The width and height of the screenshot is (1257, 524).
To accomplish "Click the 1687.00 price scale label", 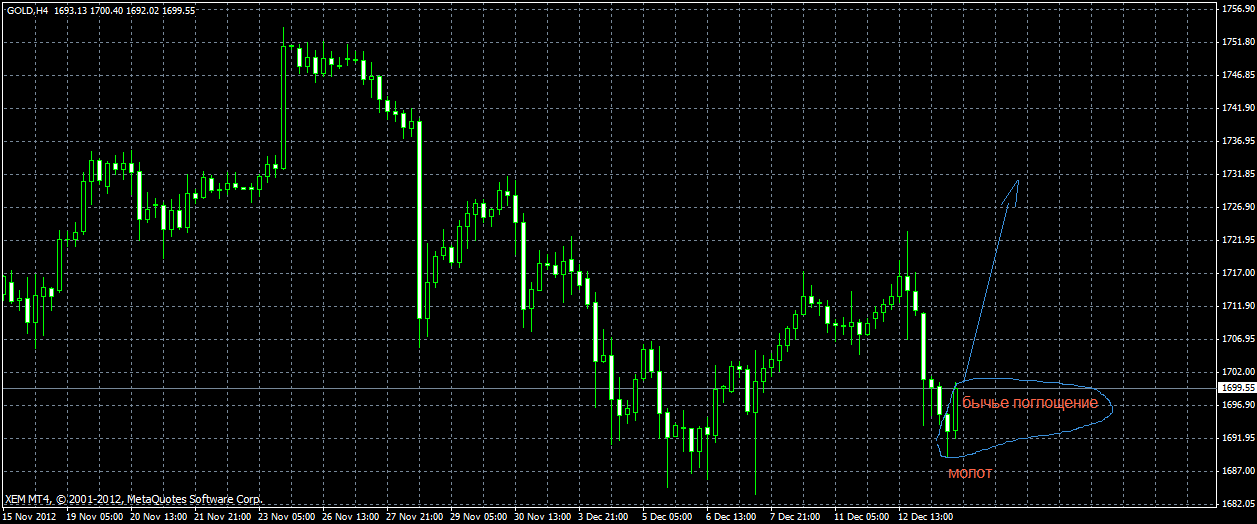I will [x=1238, y=471].
